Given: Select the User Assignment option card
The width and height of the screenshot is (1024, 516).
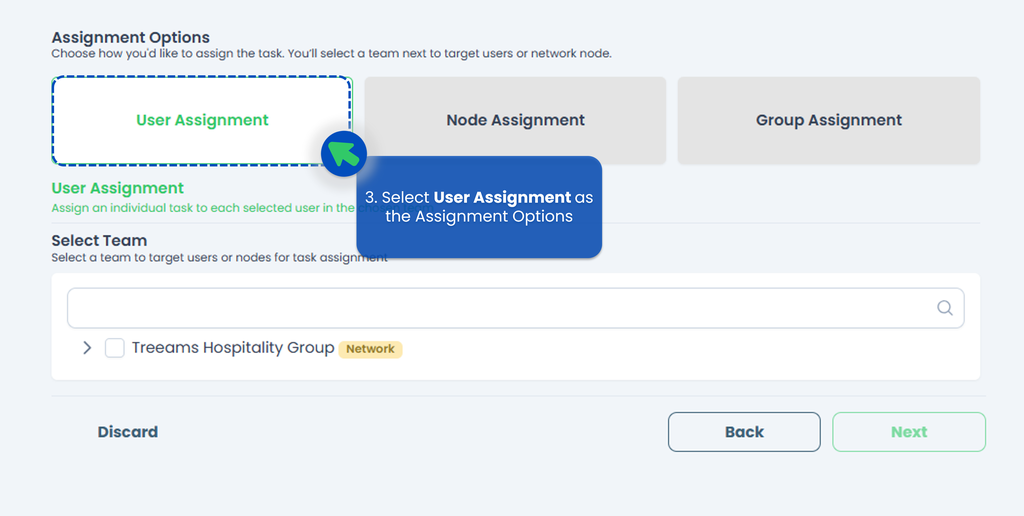Looking at the screenshot, I should point(202,121).
